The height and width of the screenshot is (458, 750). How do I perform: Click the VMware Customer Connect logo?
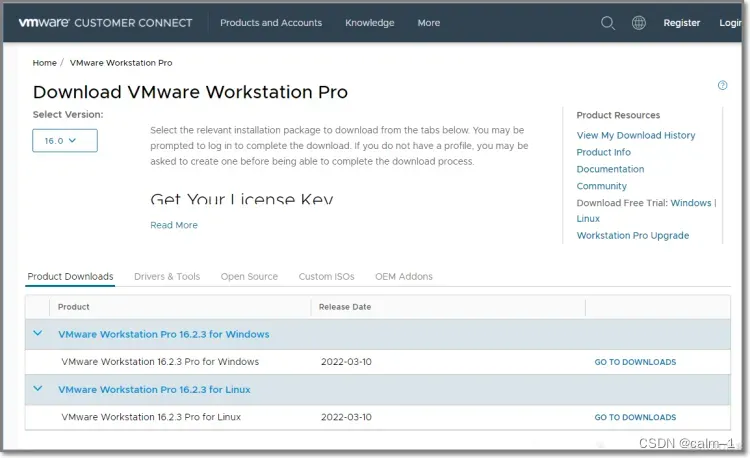tap(105, 22)
